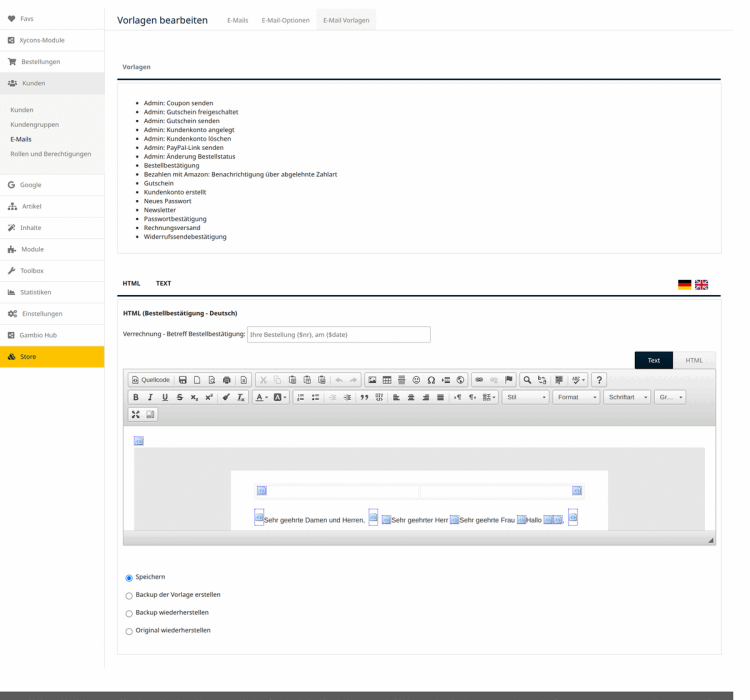
Task: Switch to the E-Mail-Optionen tab
Action: pos(286,20)
